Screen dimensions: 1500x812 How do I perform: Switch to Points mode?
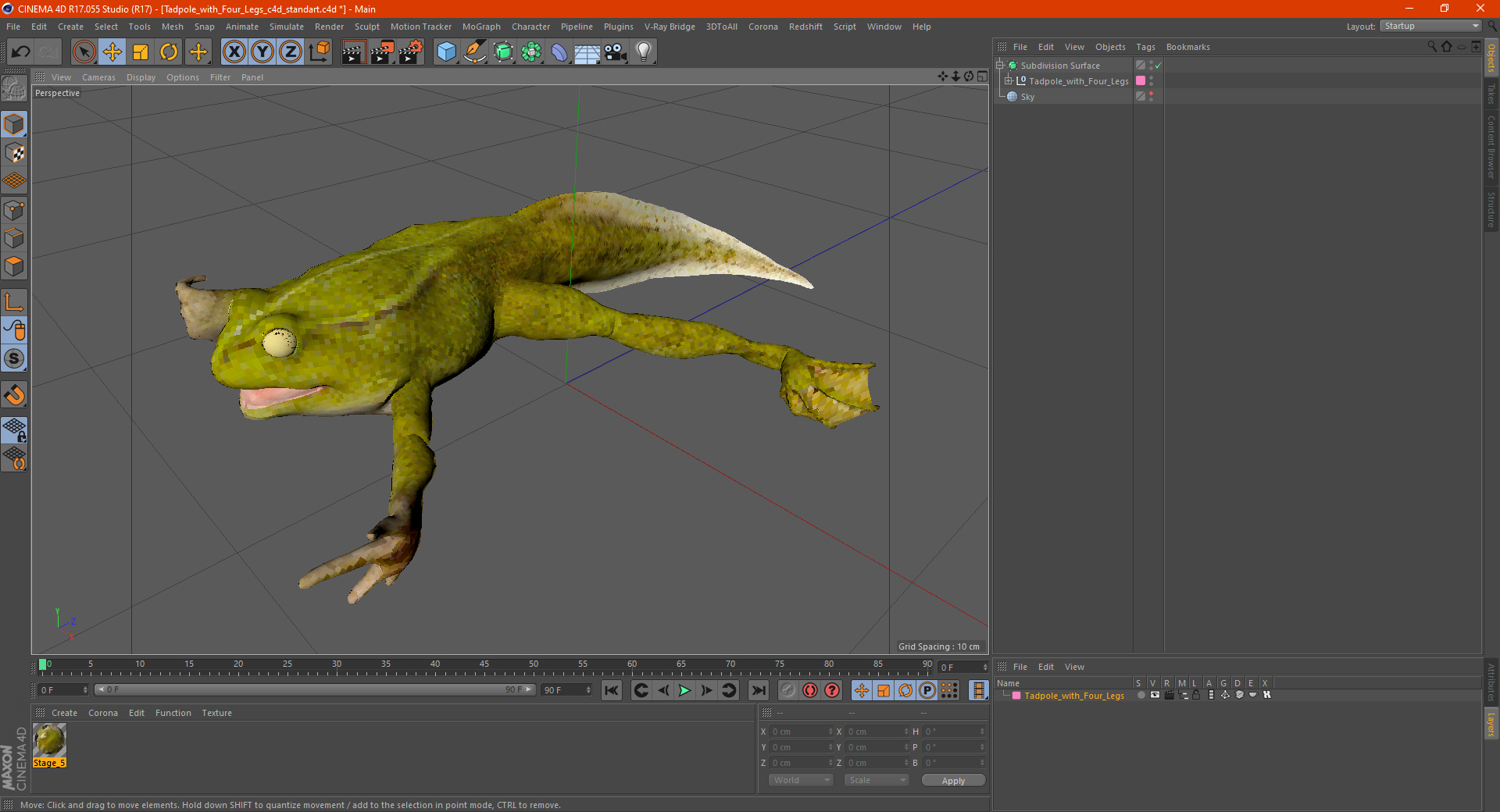[14, 210]
